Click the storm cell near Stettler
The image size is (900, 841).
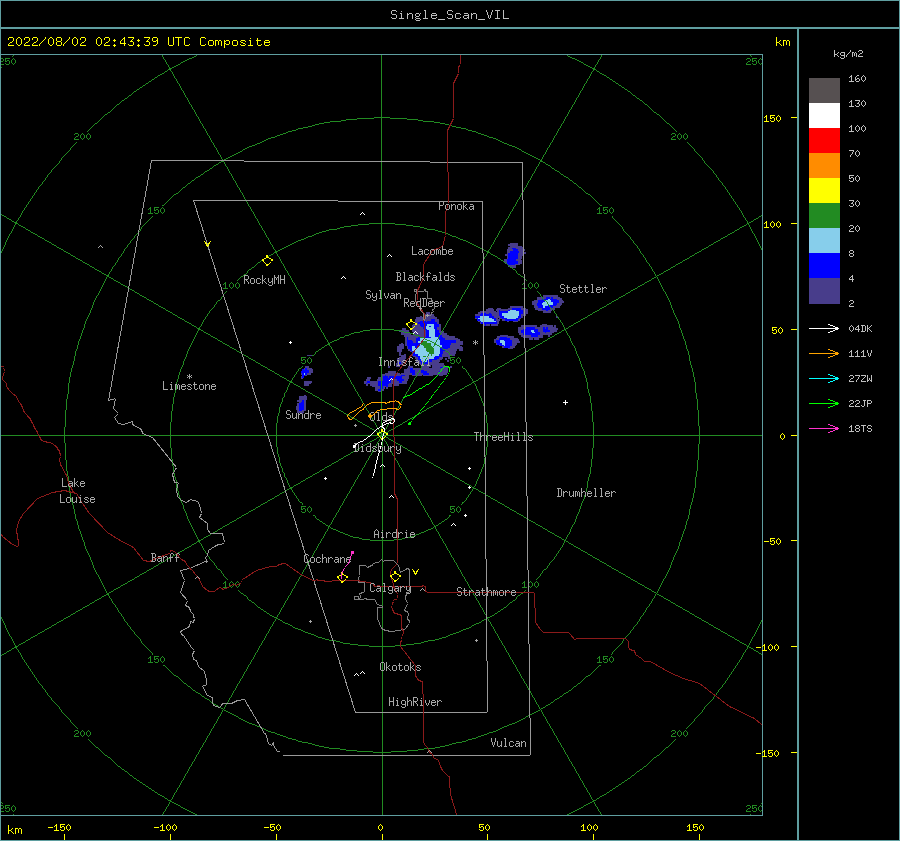(x=548, y=303)
